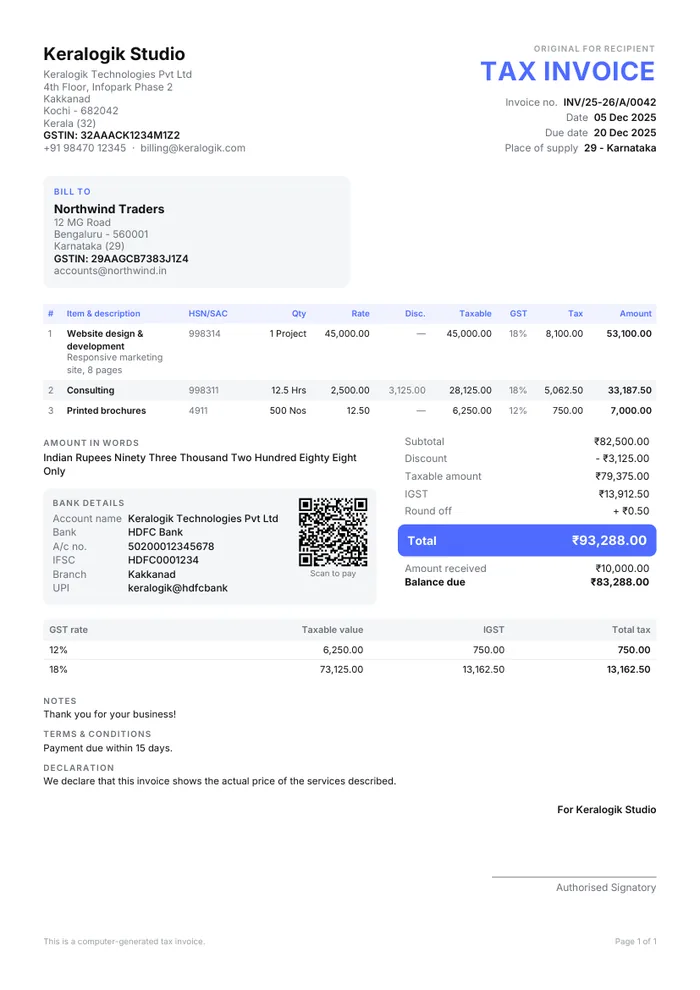Click the Thank you for your business note
Viewport: 700px width, 990px height.
click(x=109, y=714)
